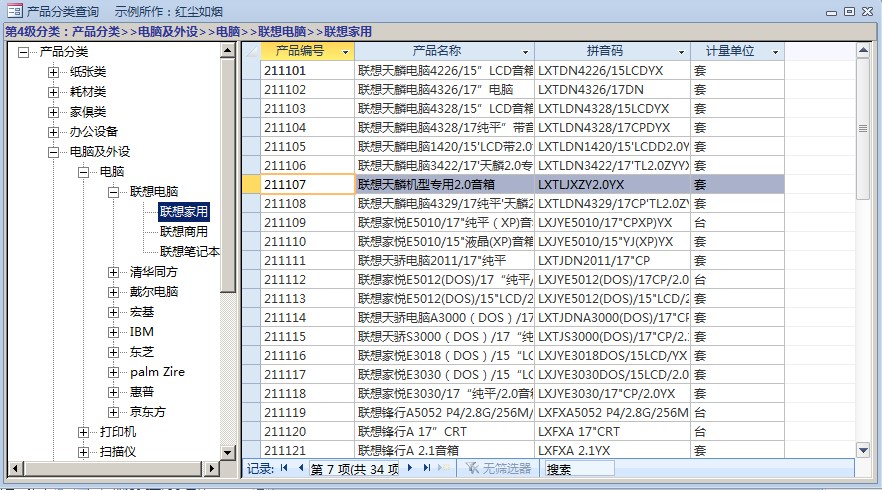
Task: Click unit cell 台 in row 211119
Action: 737,412
